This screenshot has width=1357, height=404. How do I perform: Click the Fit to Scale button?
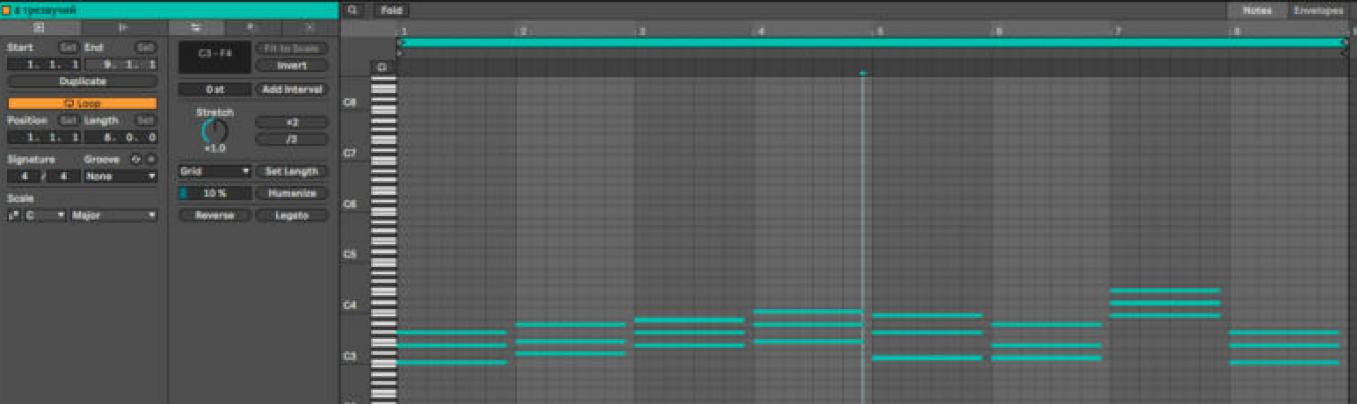tap(291, 48)
